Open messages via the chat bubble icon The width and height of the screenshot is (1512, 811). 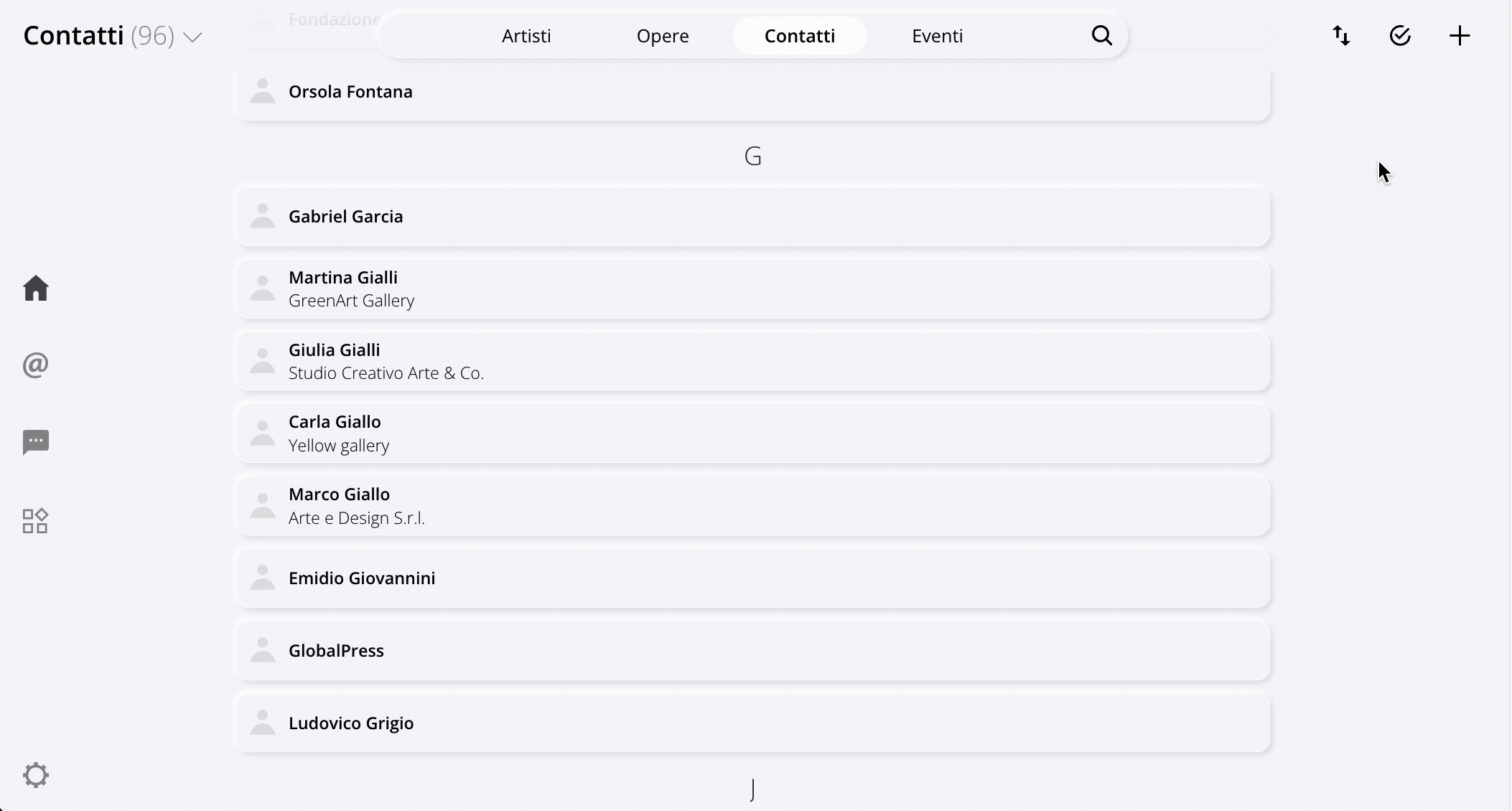pyautogui.click(x=36, y=442)
